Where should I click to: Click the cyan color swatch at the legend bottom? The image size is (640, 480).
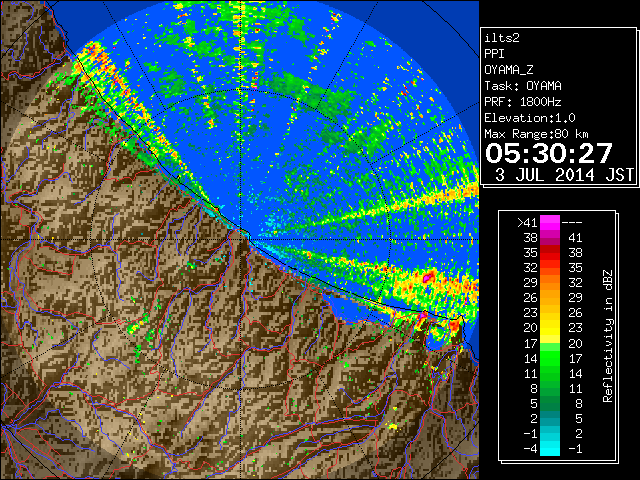pos(550,448)
